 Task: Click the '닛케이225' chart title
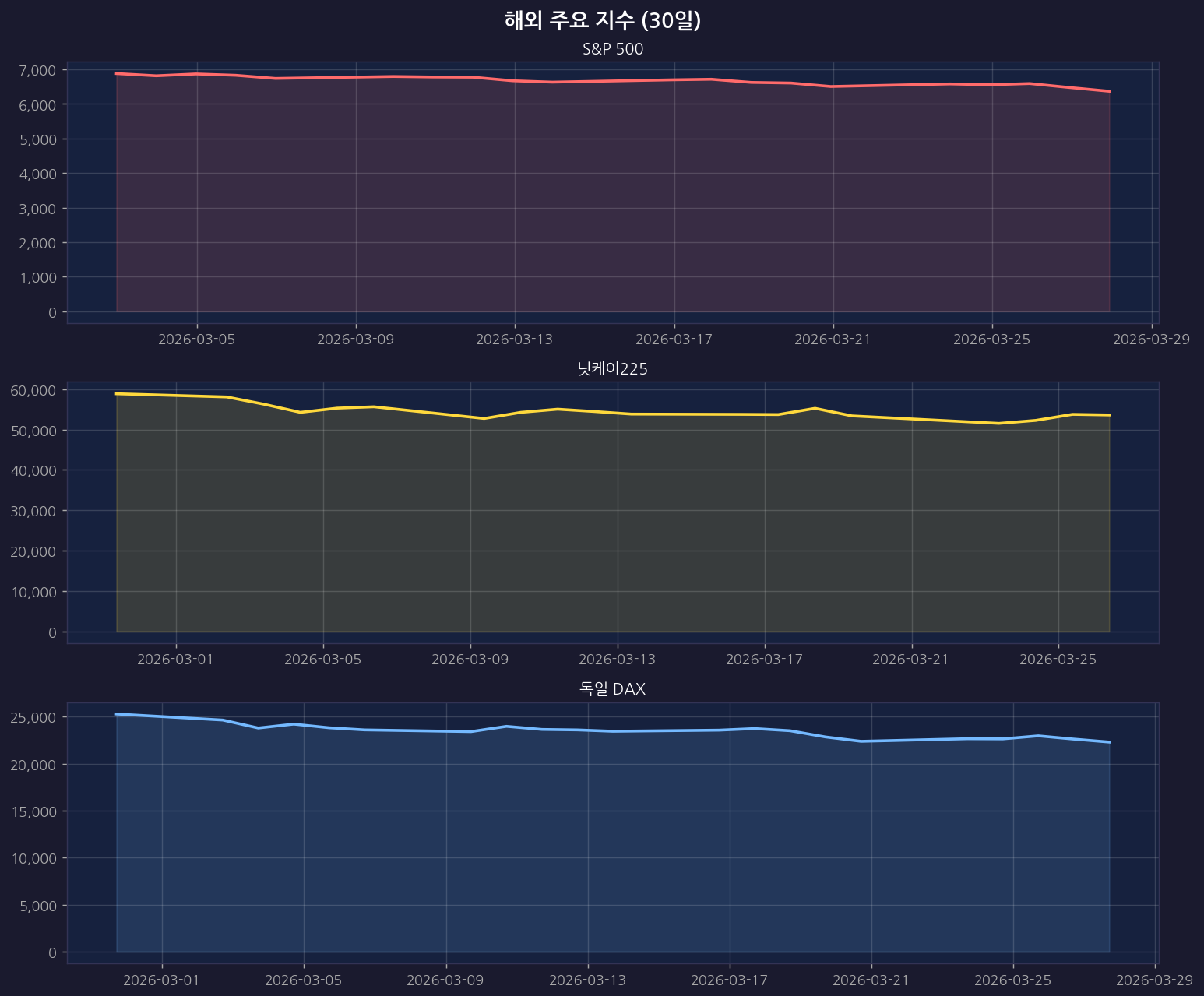click(x=613, y=369)
